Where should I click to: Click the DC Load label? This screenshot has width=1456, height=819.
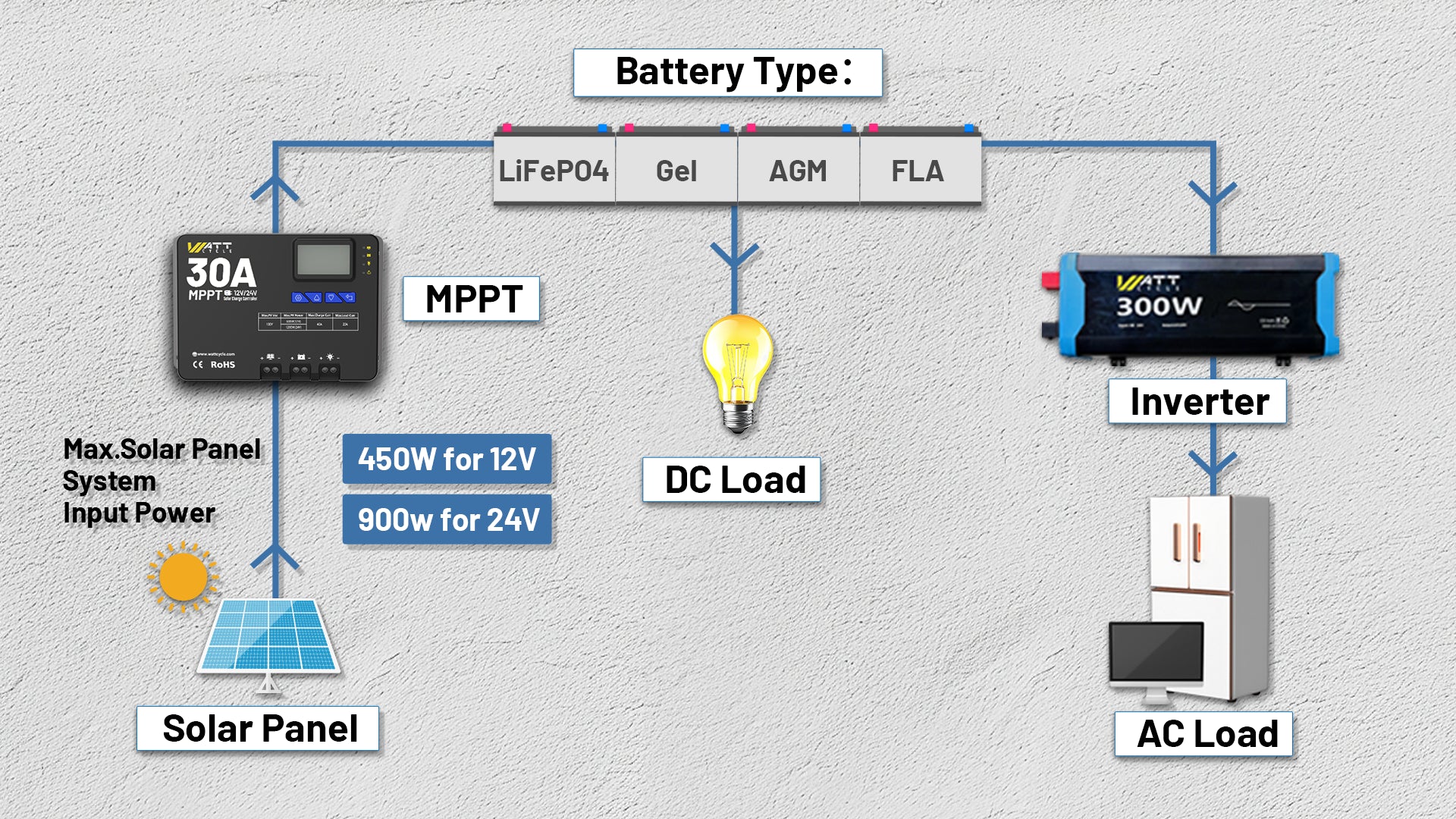coord(732,479)
